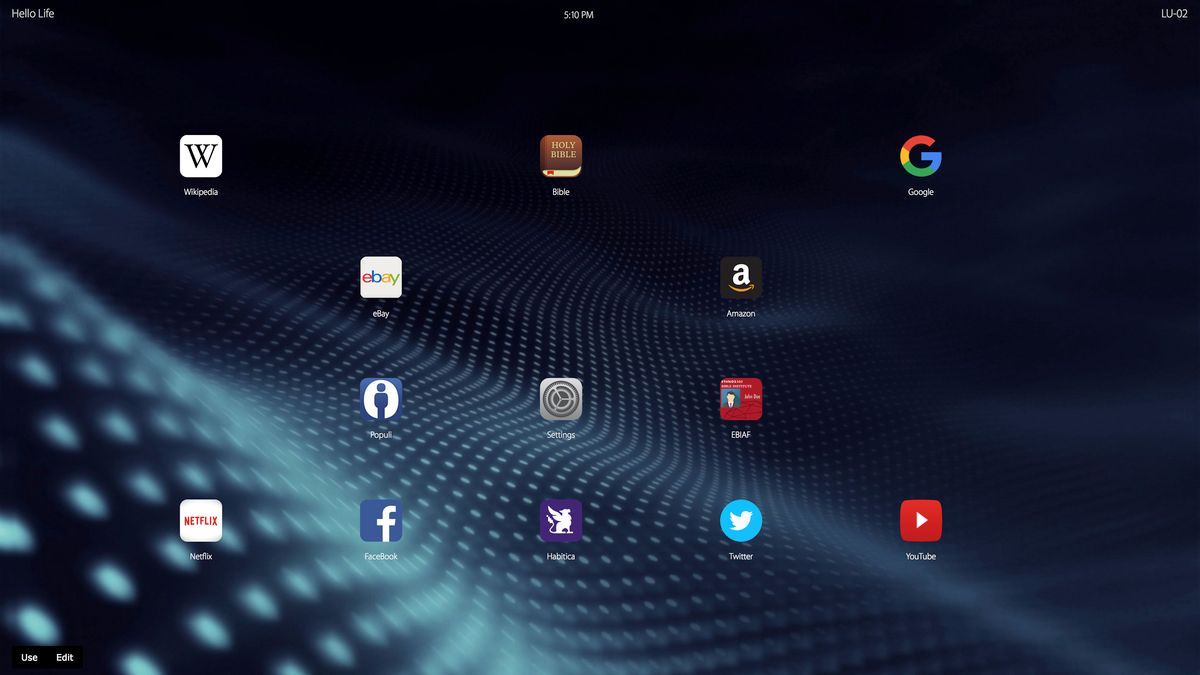Click the YouTube app label text
This screenshot has width=1200, height=675.
(x=920, y=555)
